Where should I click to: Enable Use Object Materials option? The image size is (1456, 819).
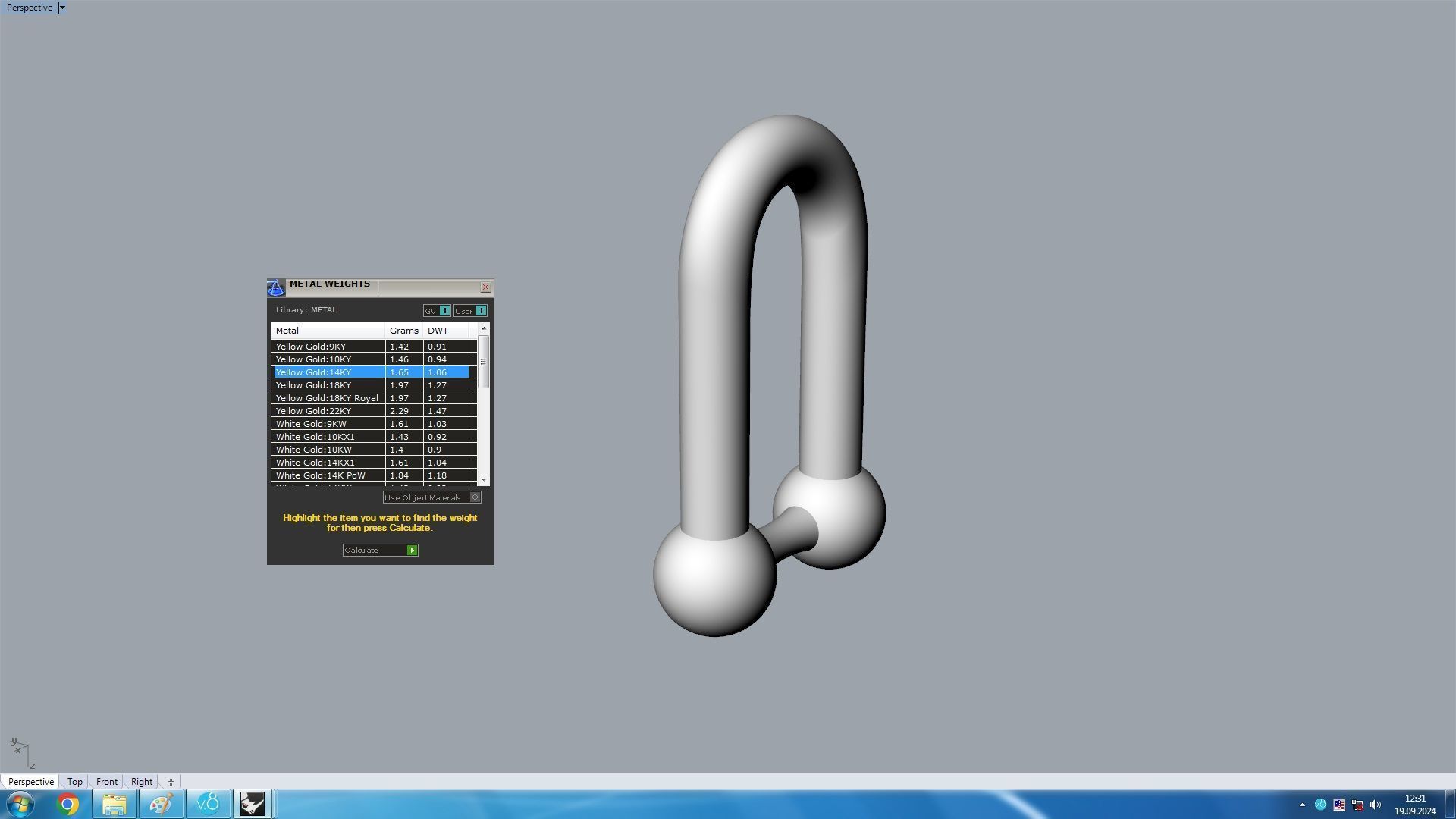(475, 497)
